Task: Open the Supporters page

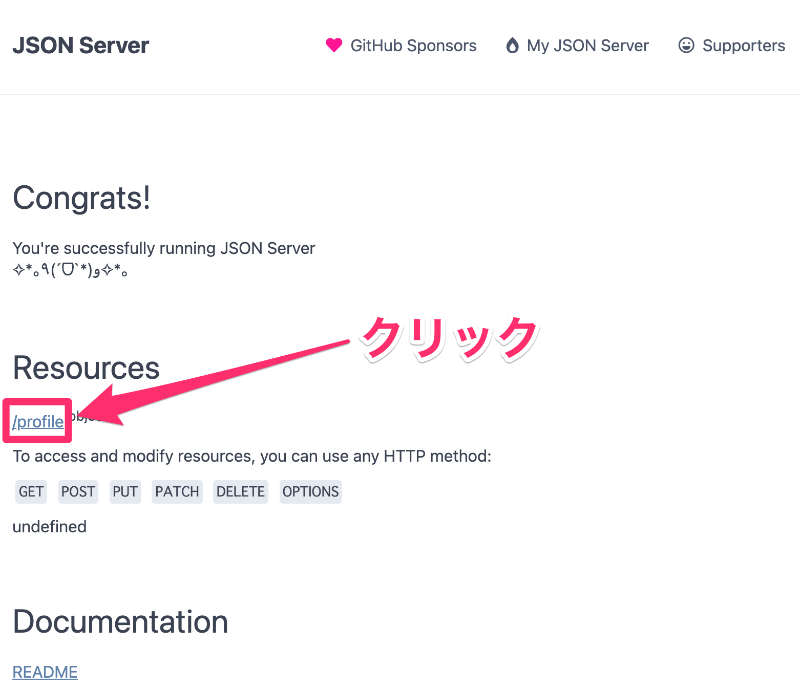Action: click(x=743, y=46)
